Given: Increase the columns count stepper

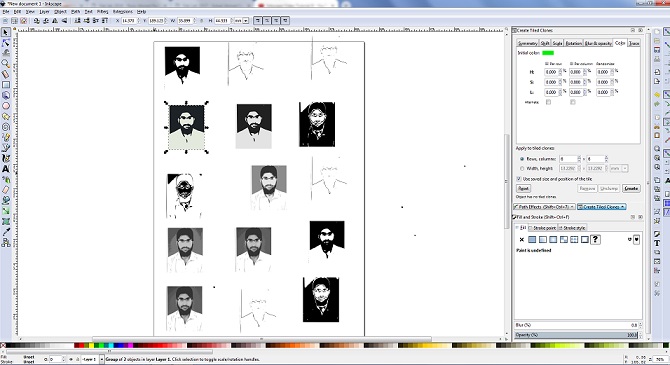Looking at the screenshot, I should point(606,157).
